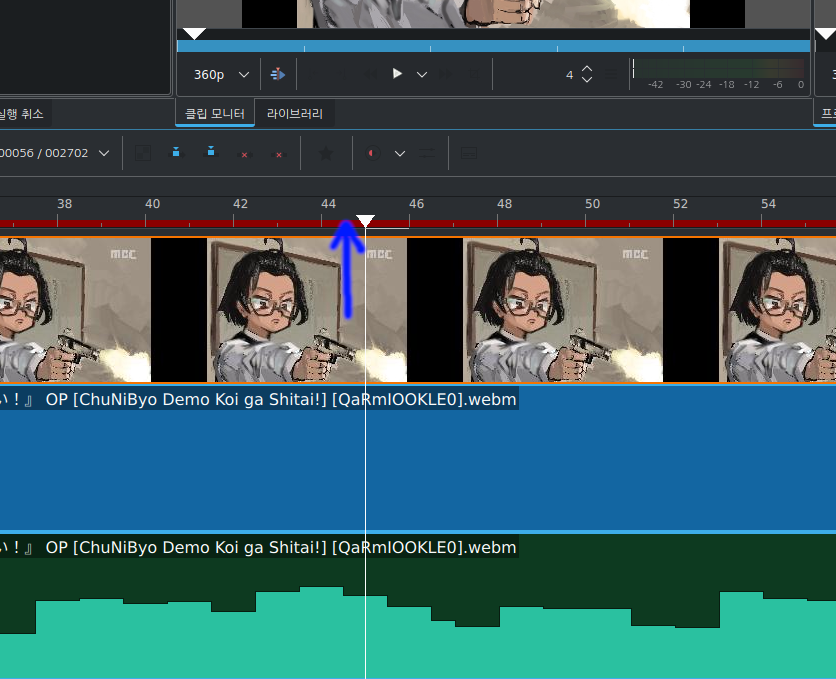The width and height of the screenshot is (836, 679).
Task: Start preview render with red circle icon
Action: [x=373, y=153]
